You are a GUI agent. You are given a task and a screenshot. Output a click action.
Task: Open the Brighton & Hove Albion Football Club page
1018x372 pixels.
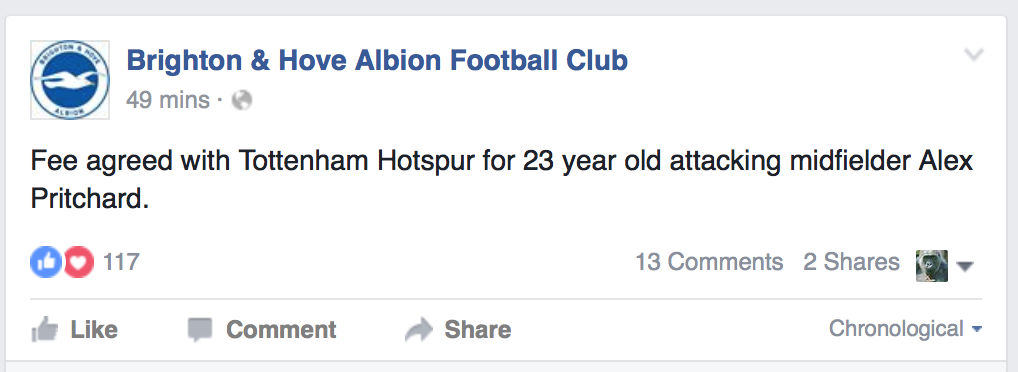[x=377, y=60]
